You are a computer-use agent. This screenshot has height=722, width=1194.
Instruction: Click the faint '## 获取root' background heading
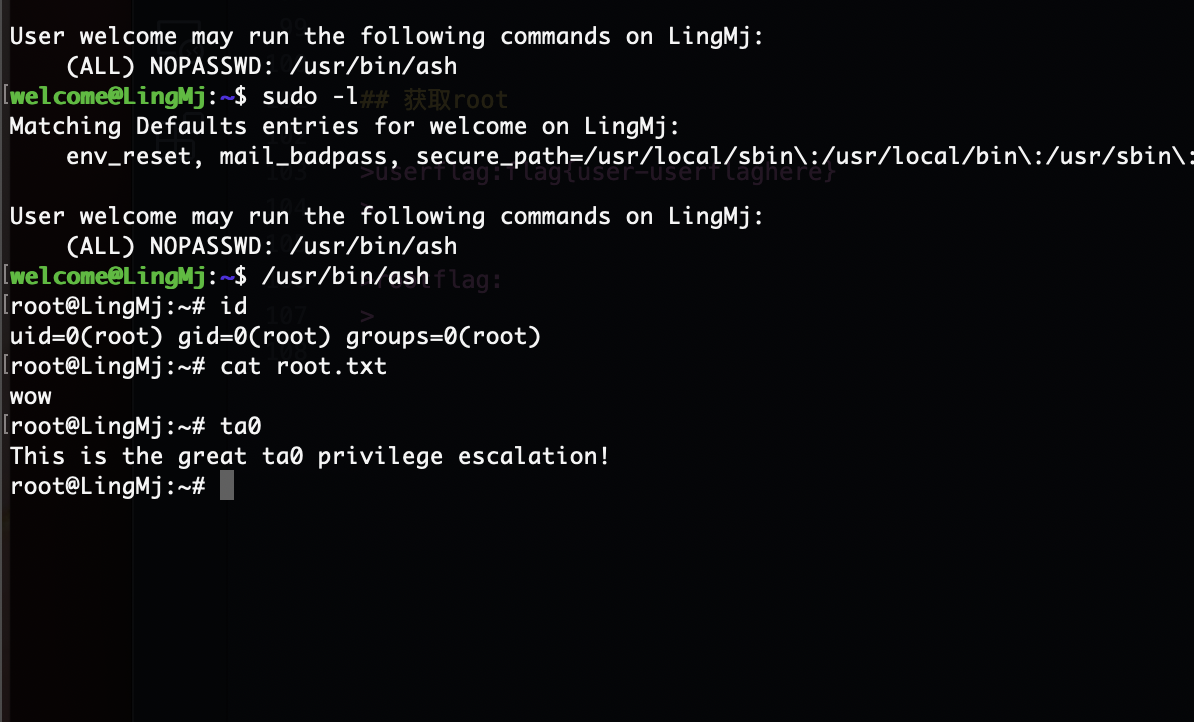pos(434,99)
